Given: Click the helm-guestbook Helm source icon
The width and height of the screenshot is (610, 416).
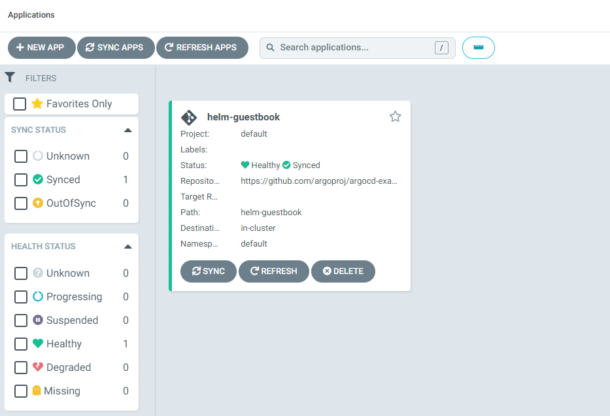Looking at the screenshot, I should [x=189, y=117].
